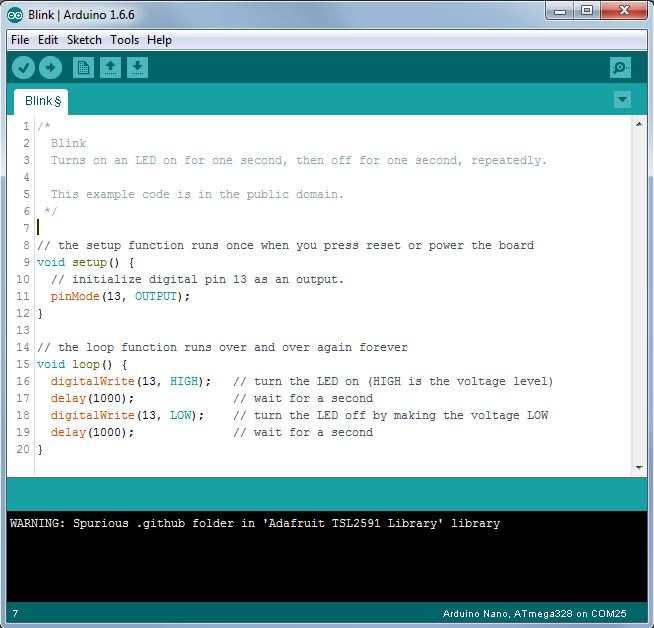Open the Edit menu
654x628 pixels.
coord(48,40)
